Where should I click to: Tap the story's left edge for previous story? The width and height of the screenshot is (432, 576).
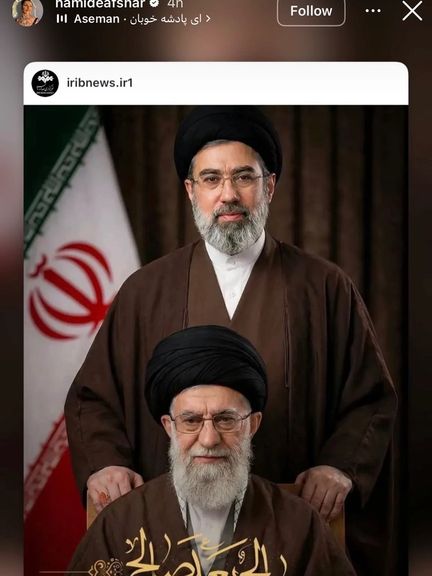11,294
